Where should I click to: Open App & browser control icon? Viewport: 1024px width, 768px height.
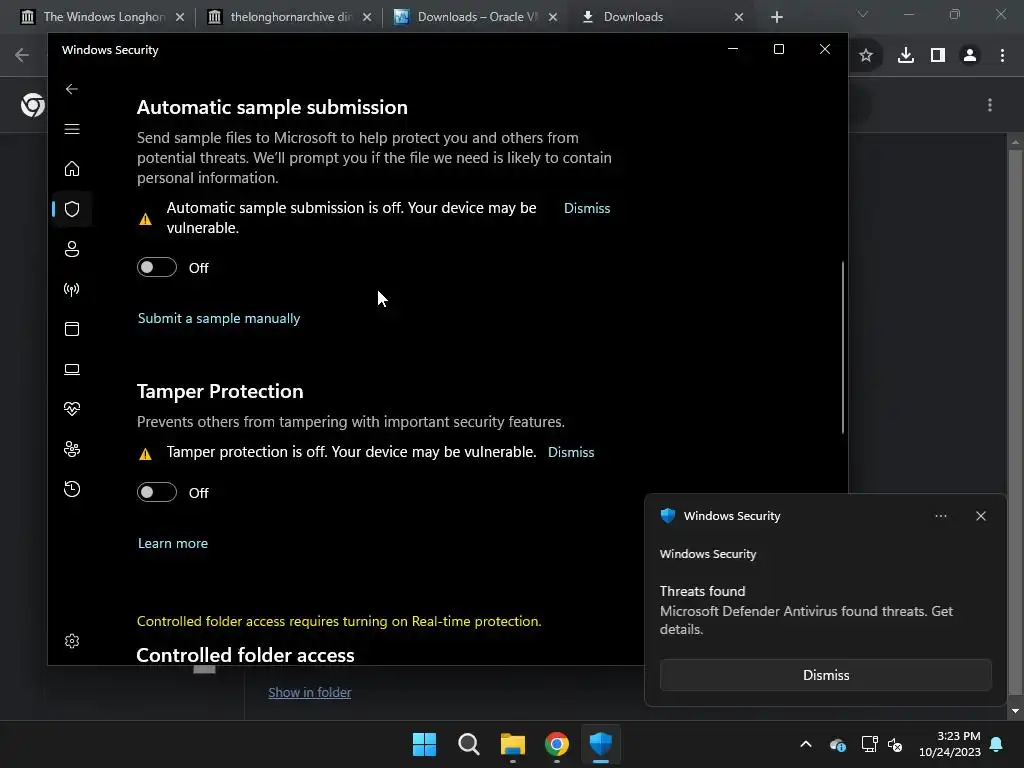[x=72, y=329]
